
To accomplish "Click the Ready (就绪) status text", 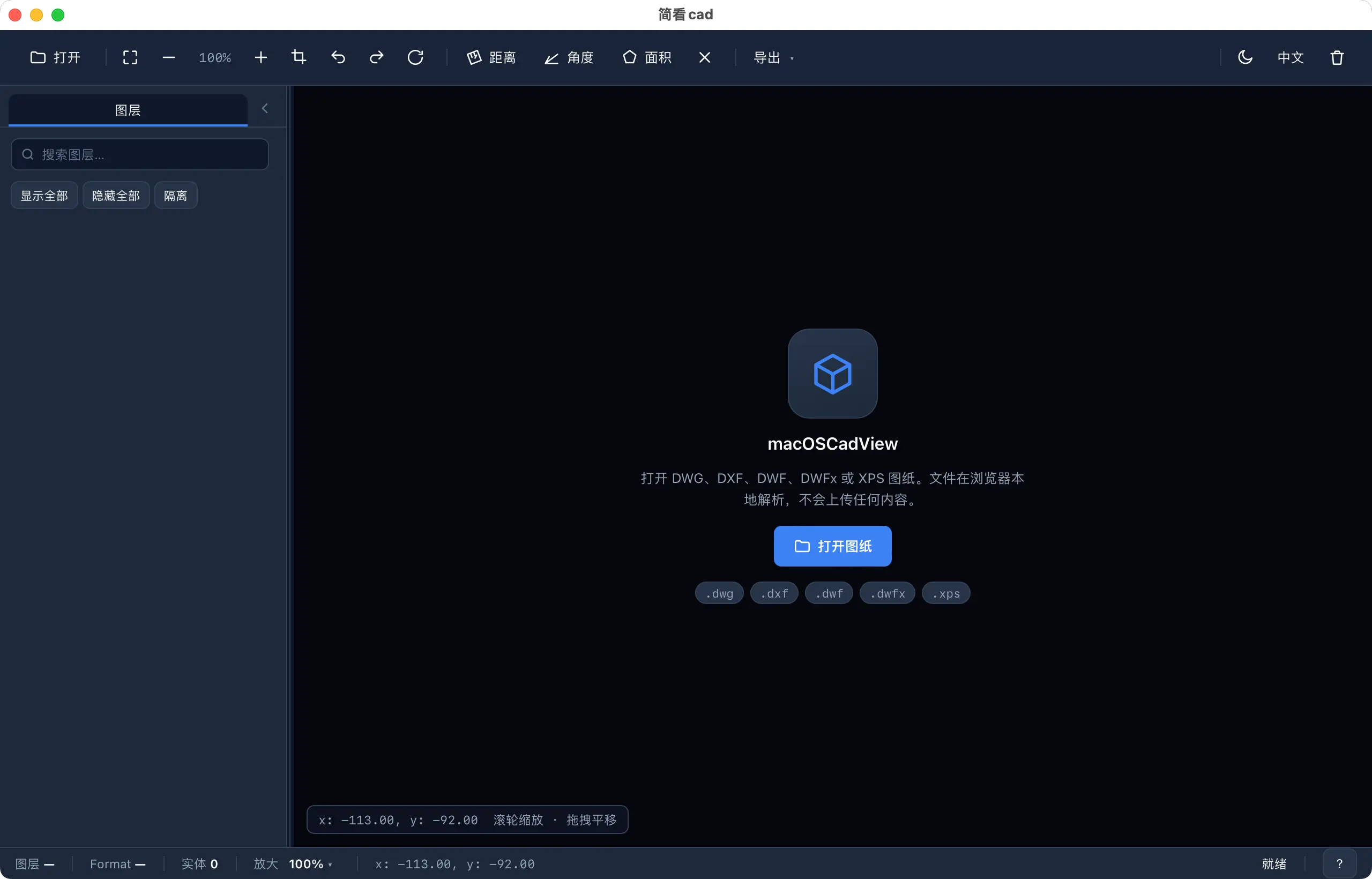I will pyautogui.click(x=1274, y=864).
